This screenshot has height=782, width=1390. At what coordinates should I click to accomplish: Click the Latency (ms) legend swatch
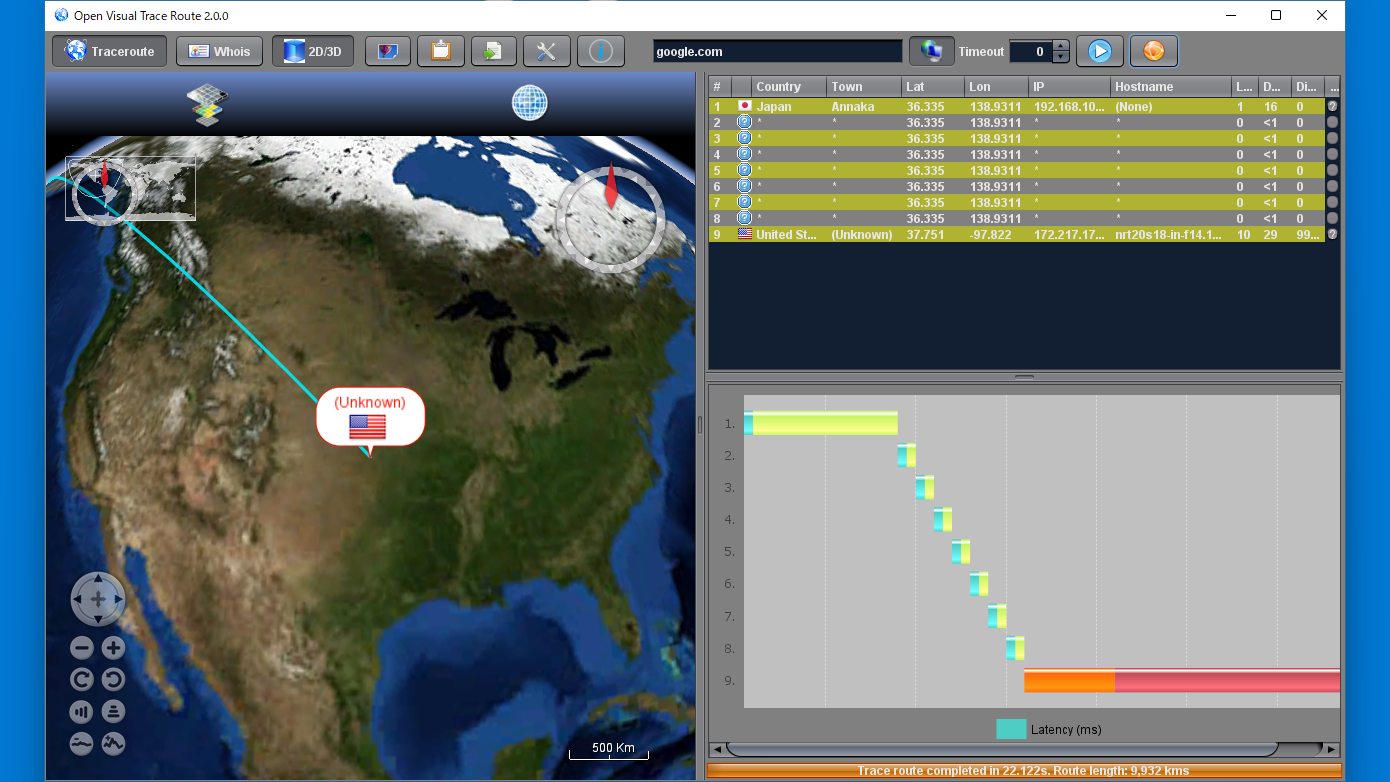pyautogui.click(x=1011, y=729)
